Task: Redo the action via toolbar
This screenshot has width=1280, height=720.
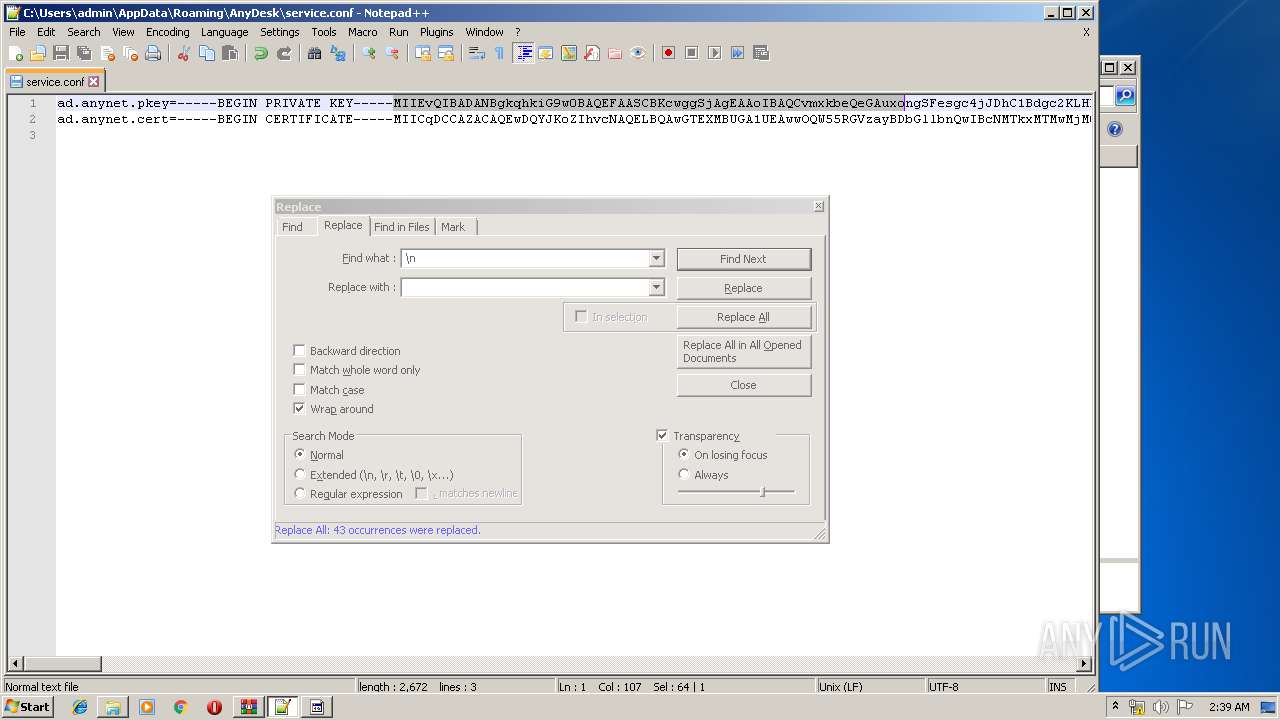Action: 284,53
